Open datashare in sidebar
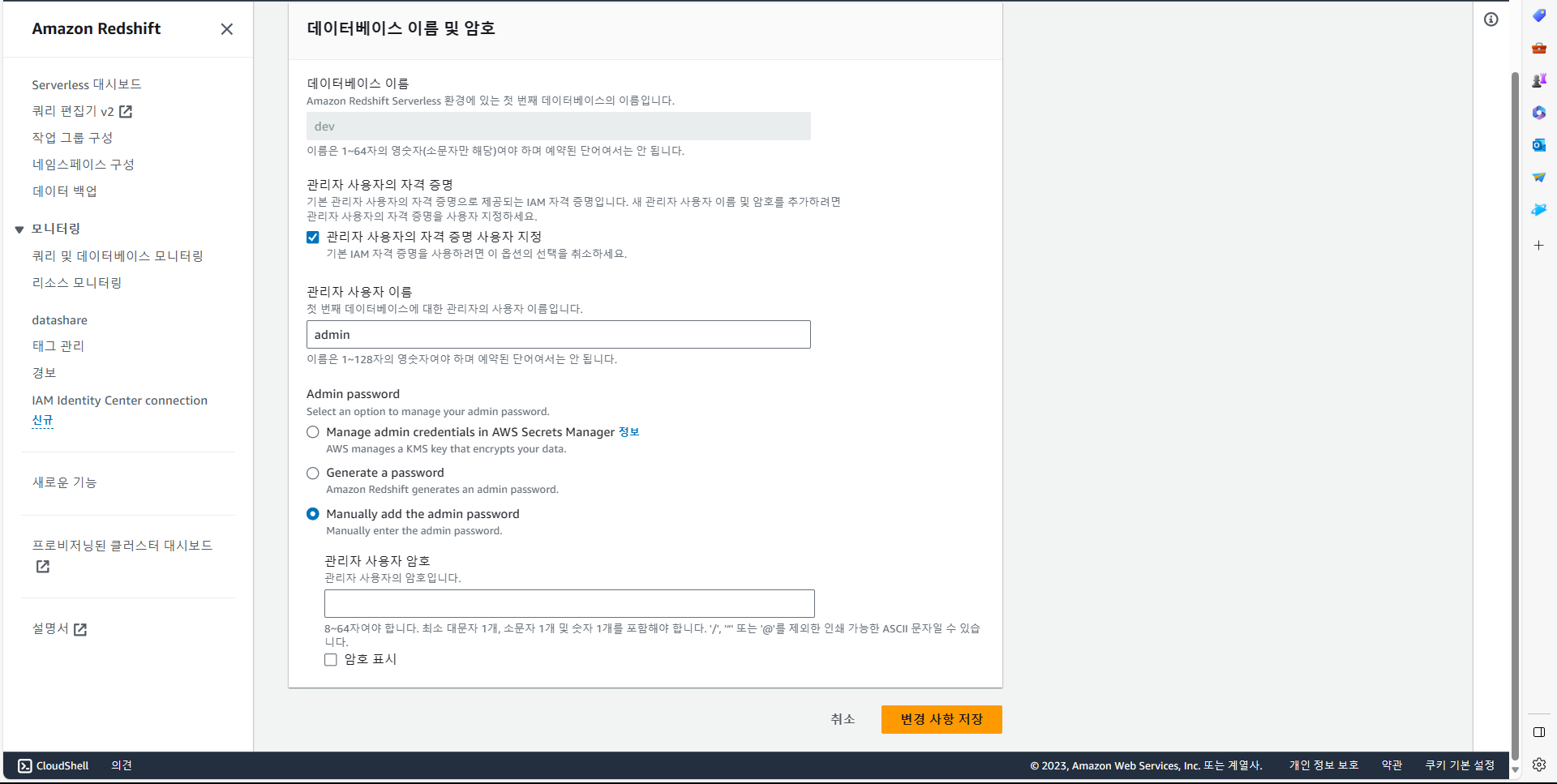1557x784 pixels. pyautogui.click(x=59, y=320)
